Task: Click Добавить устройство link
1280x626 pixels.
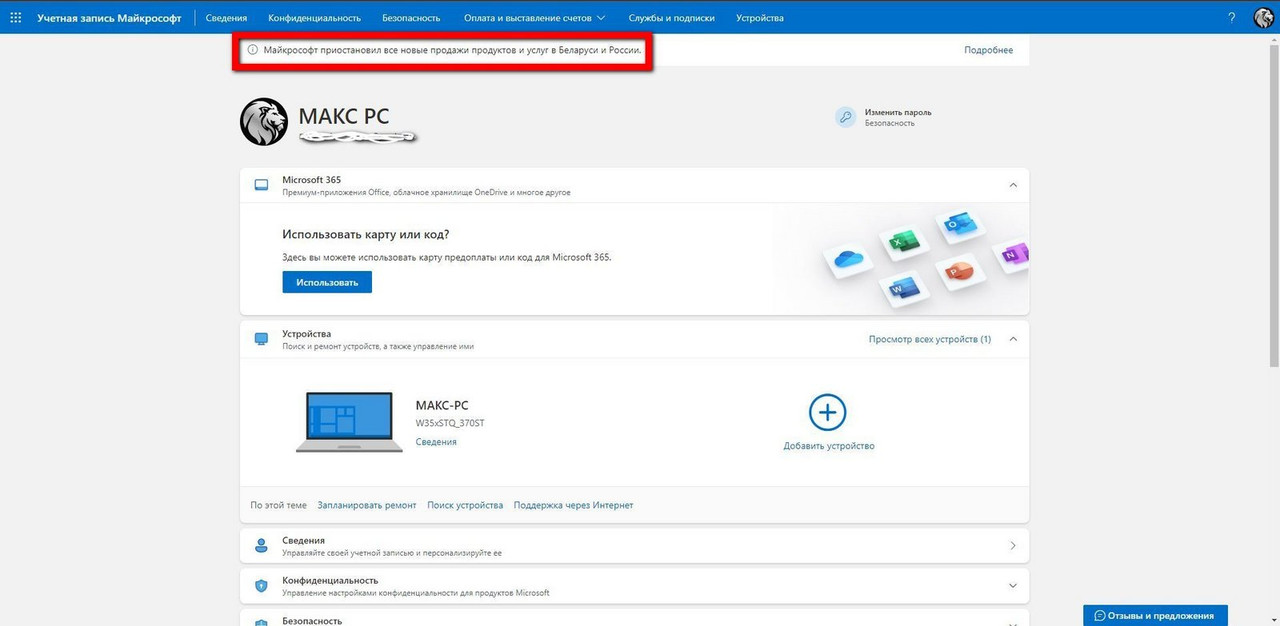Action: coord(829,446)
